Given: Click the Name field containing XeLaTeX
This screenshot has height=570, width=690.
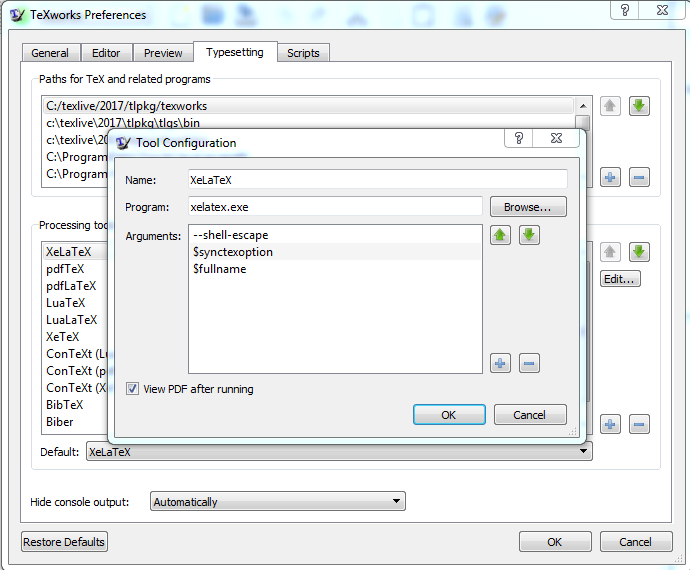Looking at the screenshot, I should point(378,180).
